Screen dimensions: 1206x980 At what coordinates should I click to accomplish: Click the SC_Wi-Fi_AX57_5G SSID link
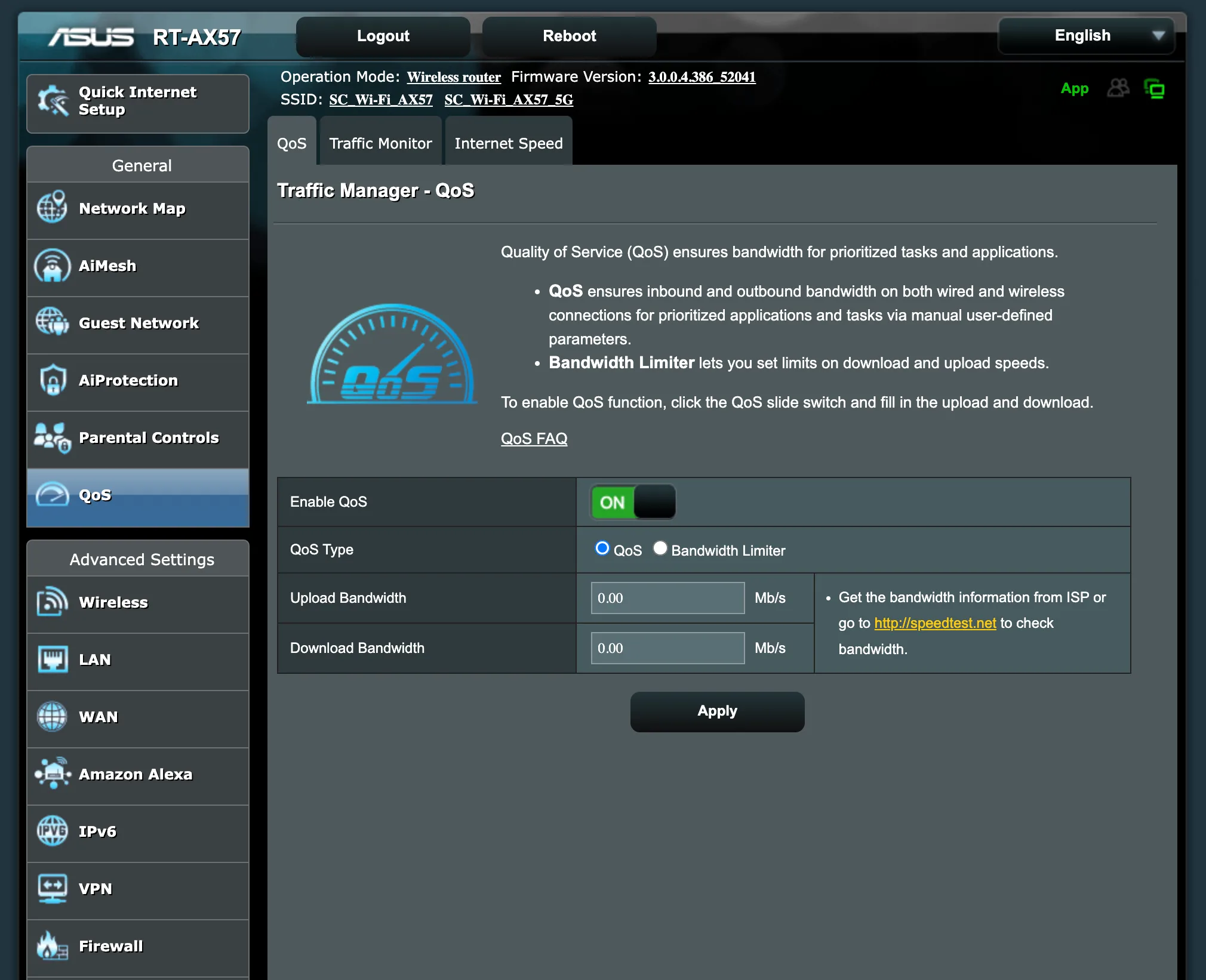tap(509, 100)
